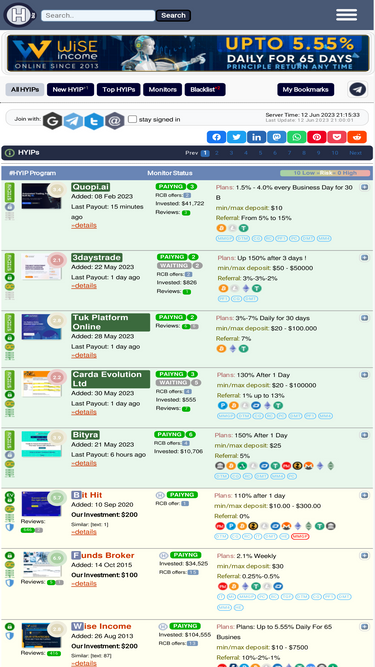Screen dimensions: 375x667
Task: Enable the stay signed in checkbox
Action: tap(133, 119)
